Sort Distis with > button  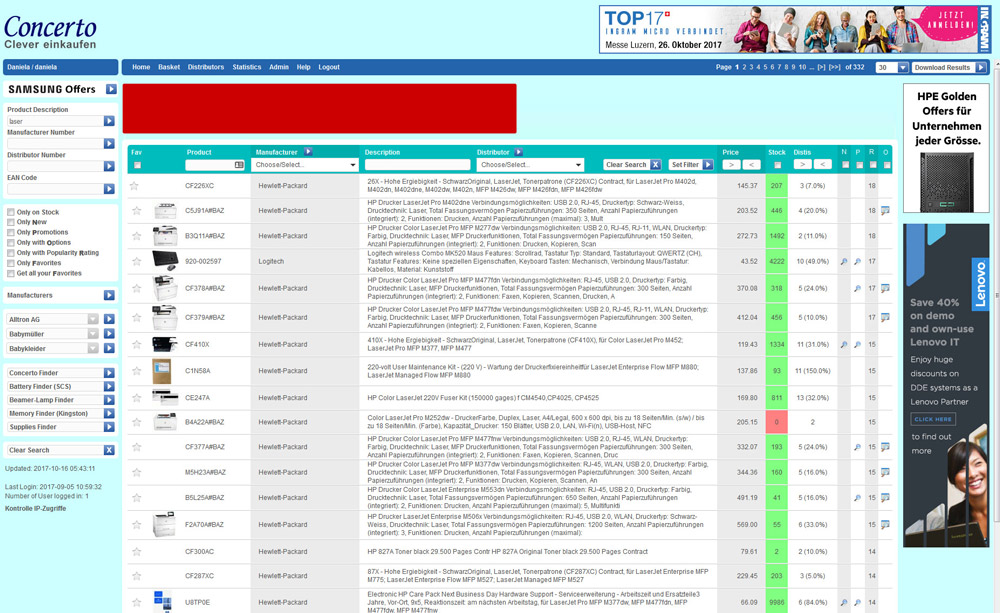(x=802, y=165)
